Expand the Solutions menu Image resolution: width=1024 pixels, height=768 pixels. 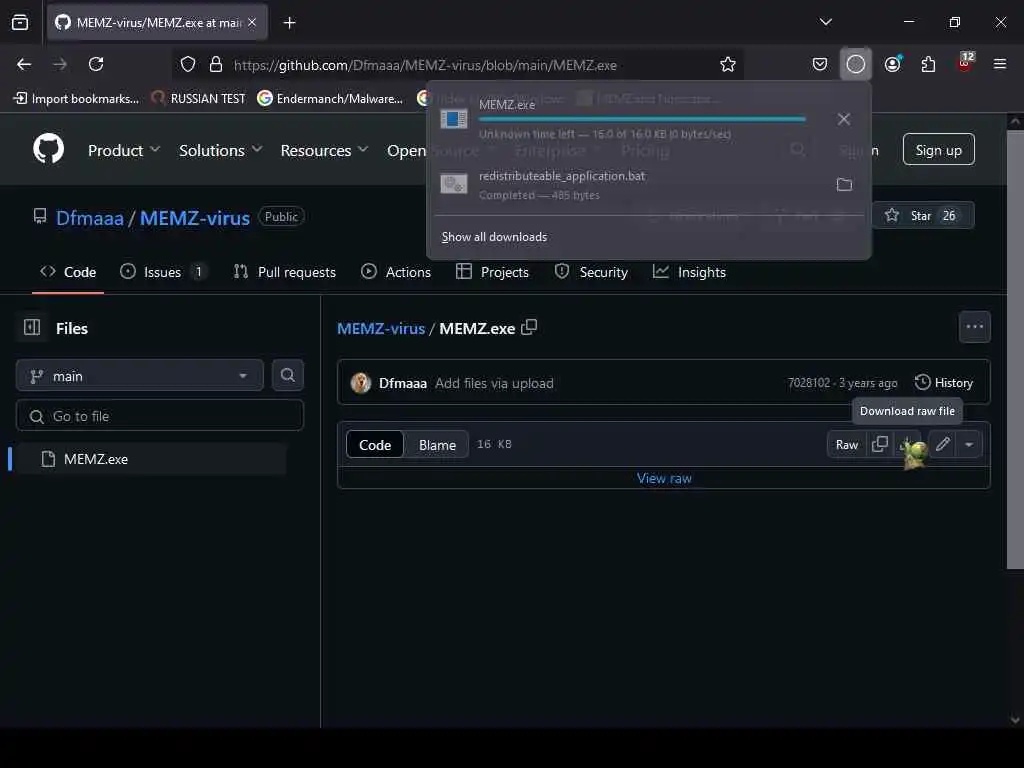[221, 150]
